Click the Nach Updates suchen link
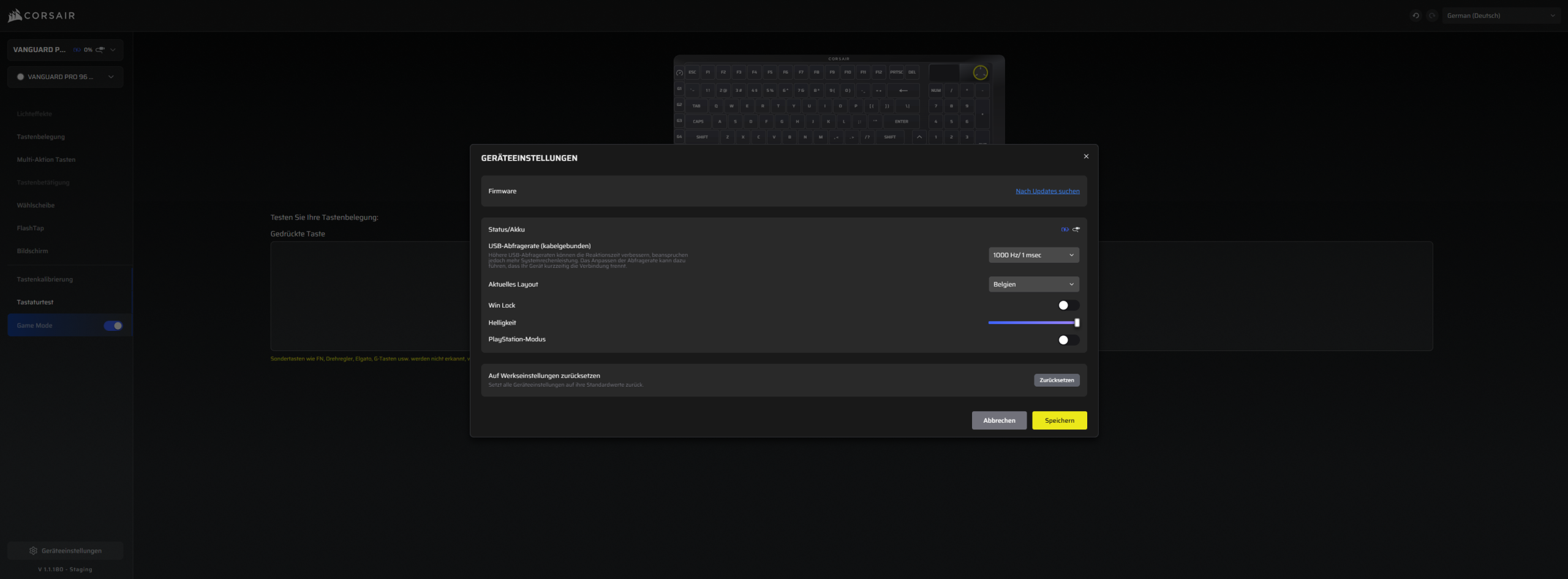This screenshot has height=579, width=1568. coord(1047,191)
